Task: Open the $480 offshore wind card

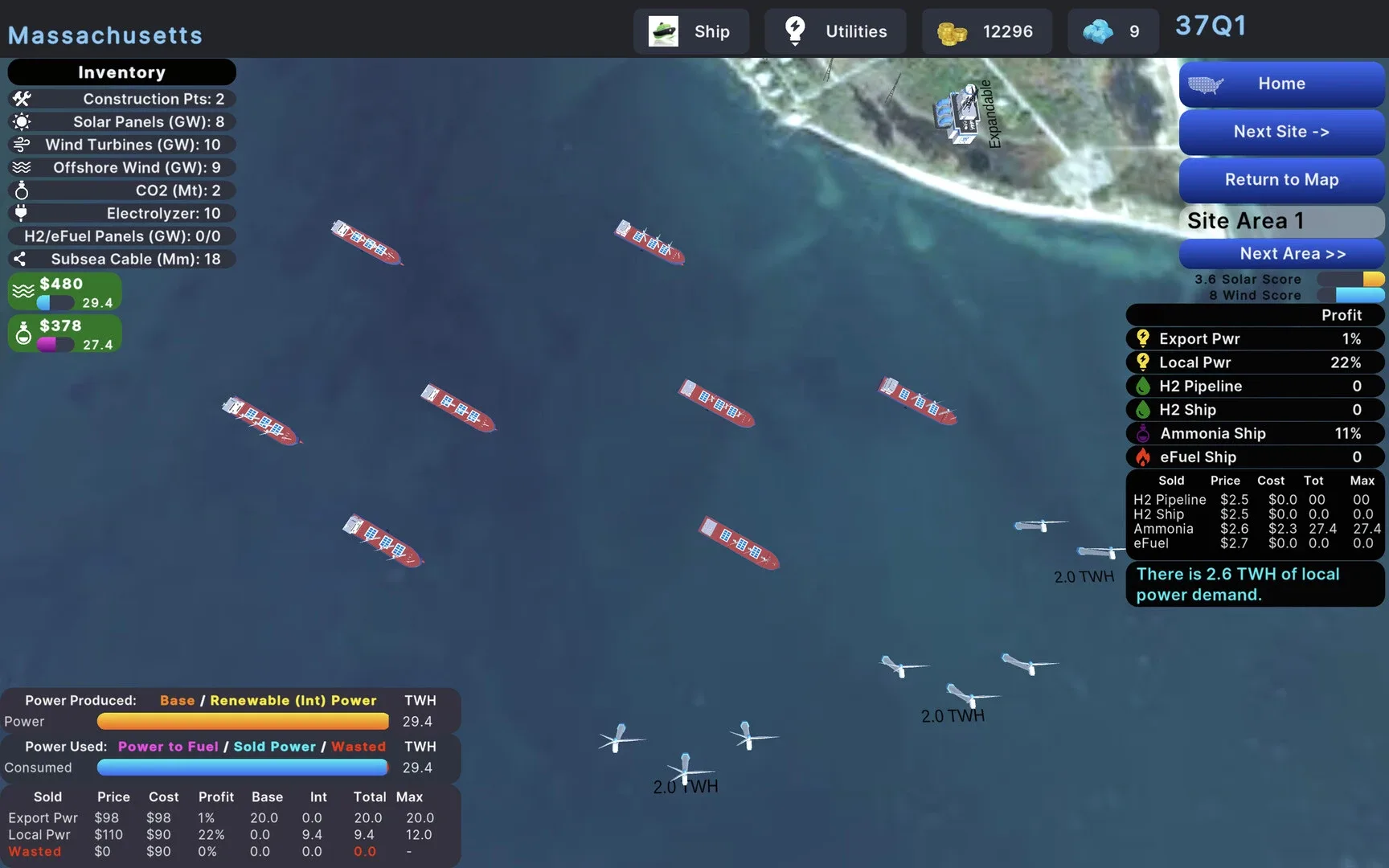Action: click(x=64, y=292)
